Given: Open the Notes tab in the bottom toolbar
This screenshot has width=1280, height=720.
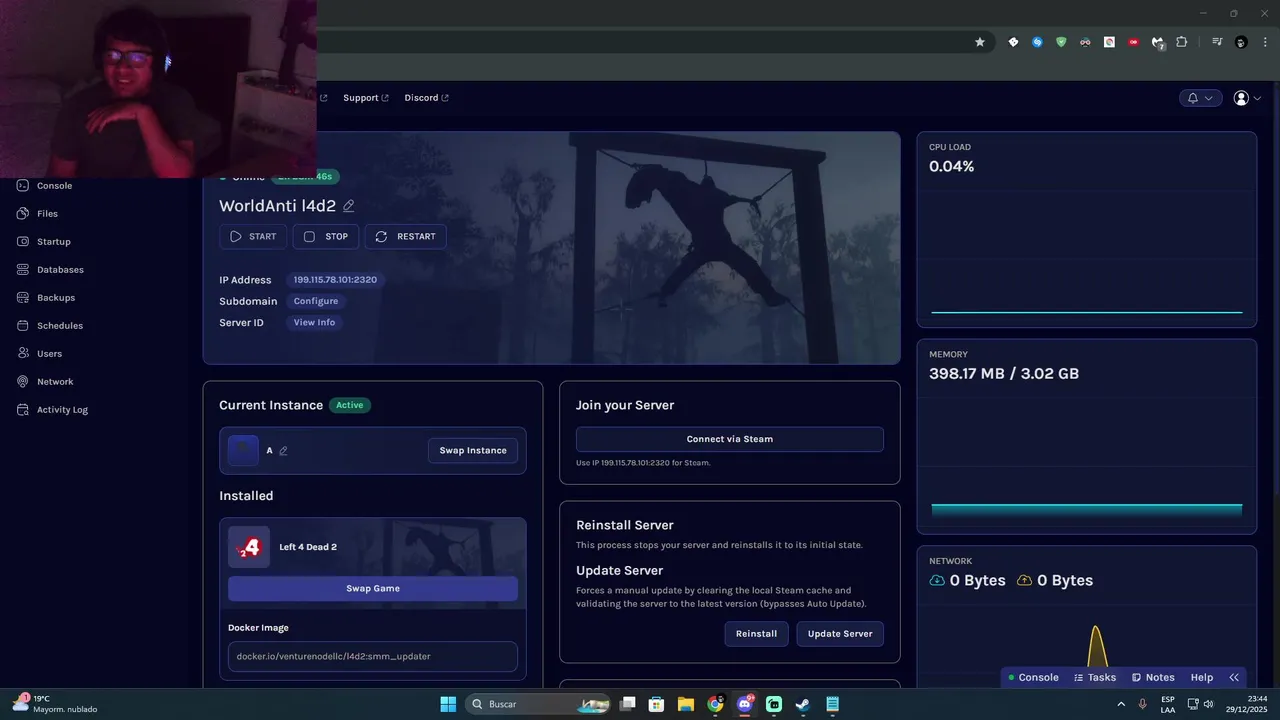Looking at the screenshot, I should pos(1153,678).
